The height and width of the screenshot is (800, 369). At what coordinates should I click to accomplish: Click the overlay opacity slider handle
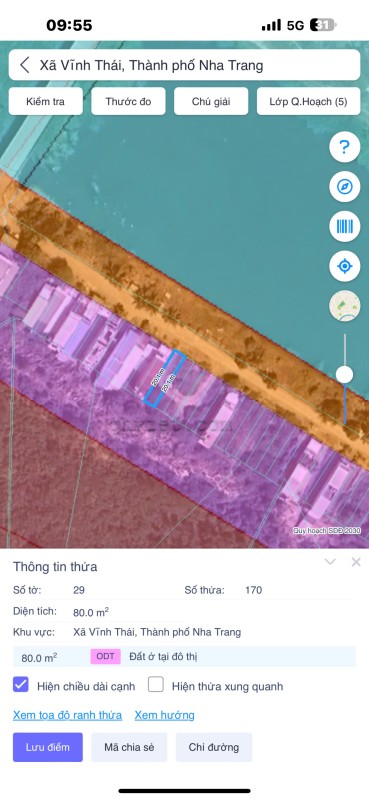pyautogui.click(x=345, y=374)
